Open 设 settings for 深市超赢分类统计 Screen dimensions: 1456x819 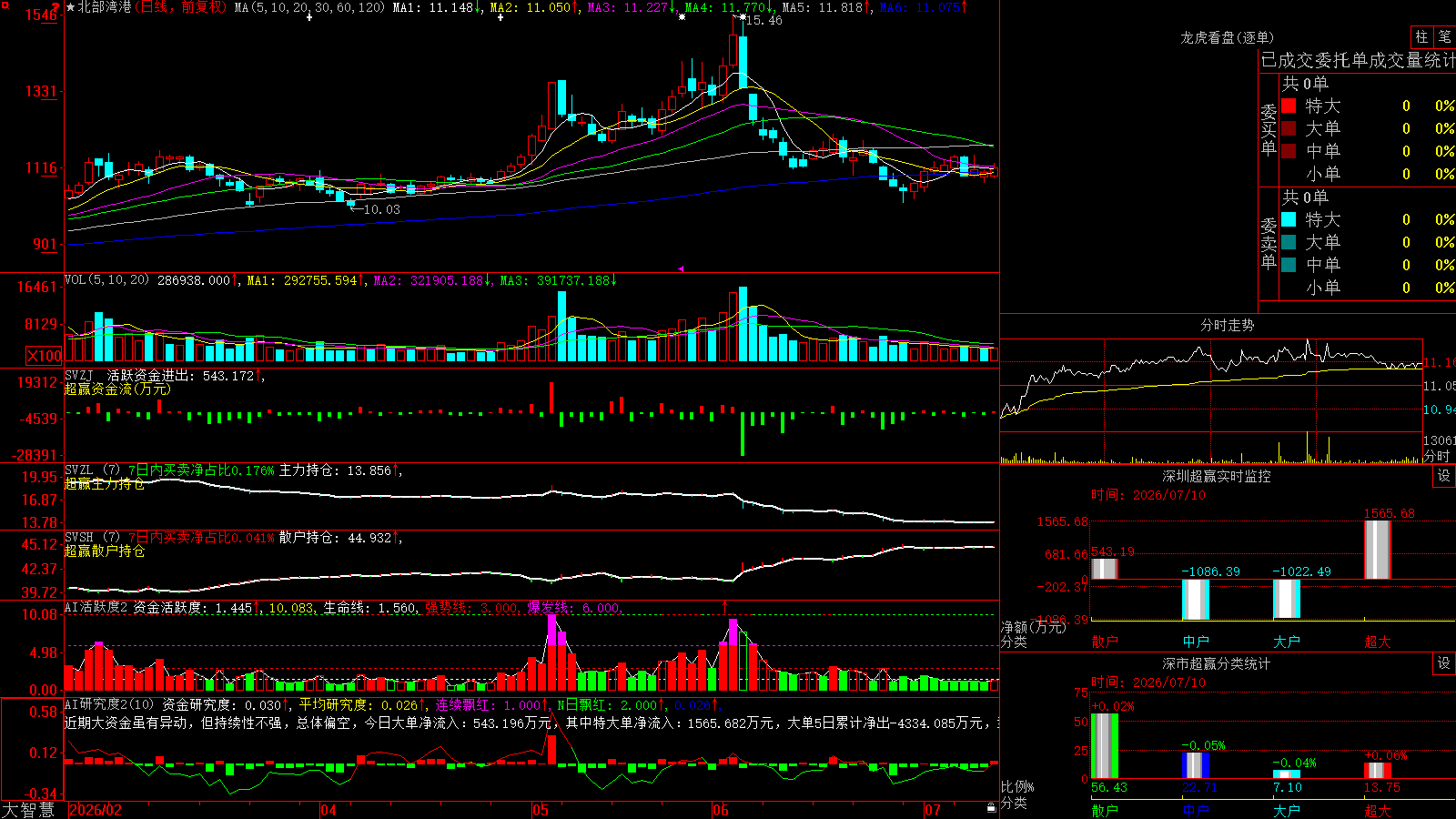(1444, 663)
